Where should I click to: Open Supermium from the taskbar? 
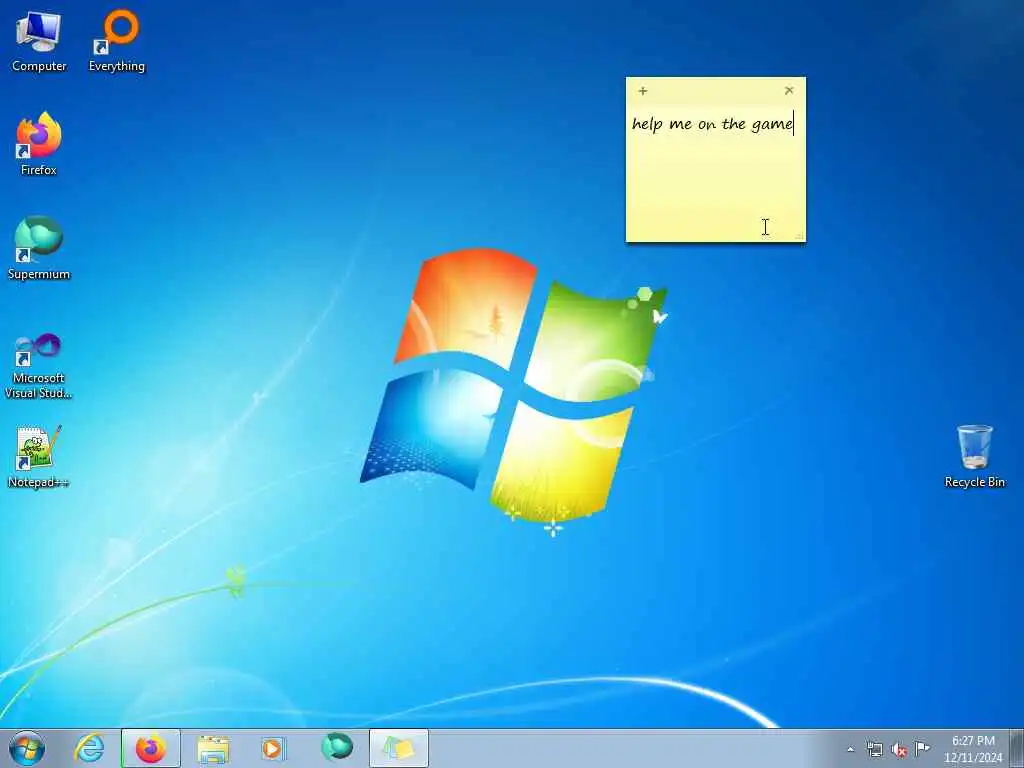336,748
